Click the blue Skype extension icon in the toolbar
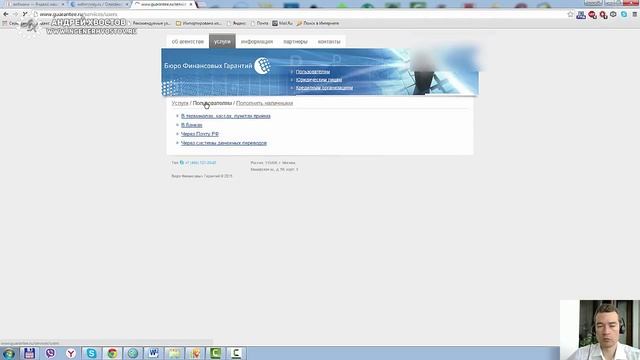 pyautogui.click(x=624, y=14)
